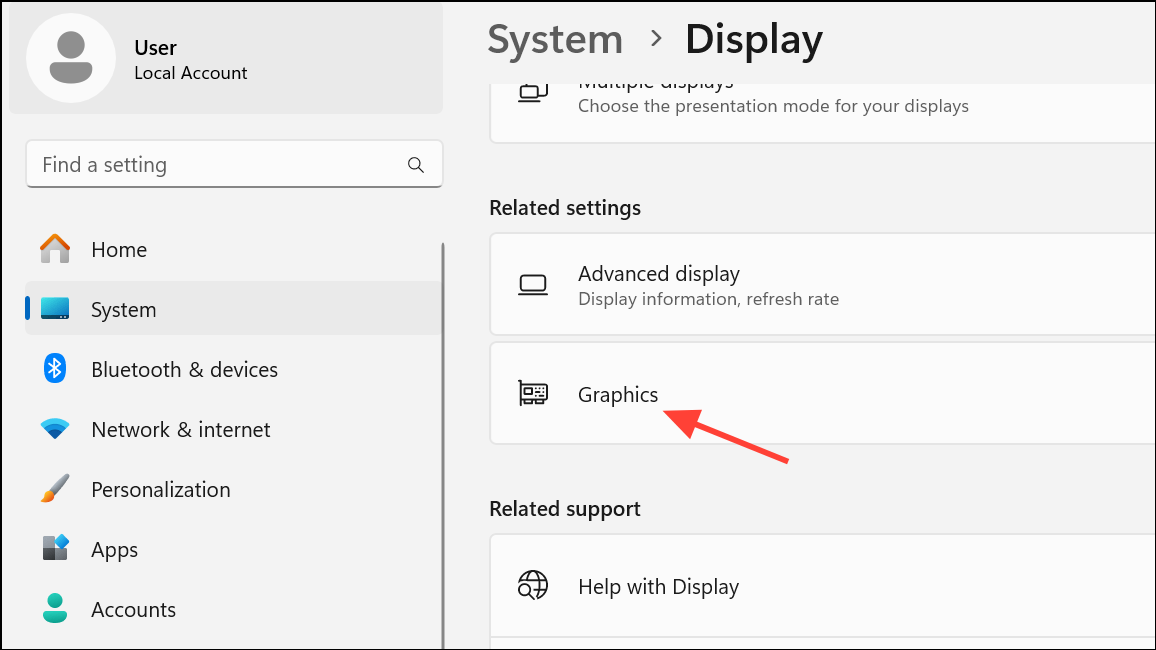Click the GPU icon next to Graphics
This screenshot has width=1156, height=650.
pos(534,393)
